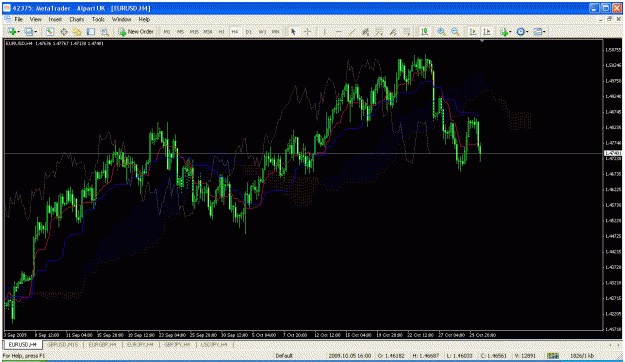Click the New Chart icon
Image resolution: width=625 pixels, height=362 pixels.
point(12,31)
